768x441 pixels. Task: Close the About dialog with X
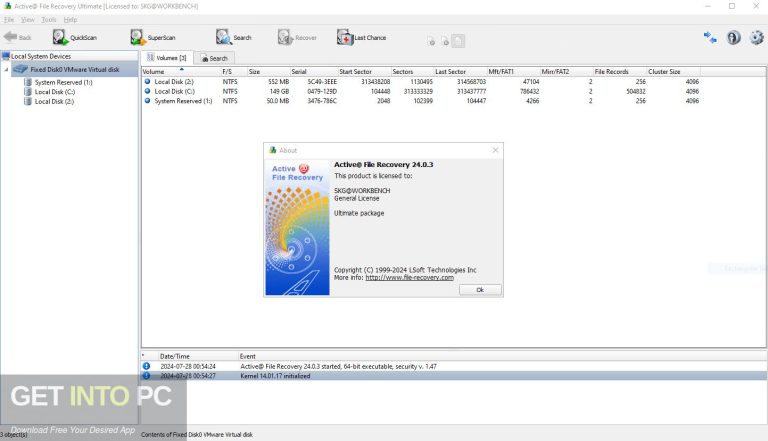pyautogui.click(x=495, y=150)
